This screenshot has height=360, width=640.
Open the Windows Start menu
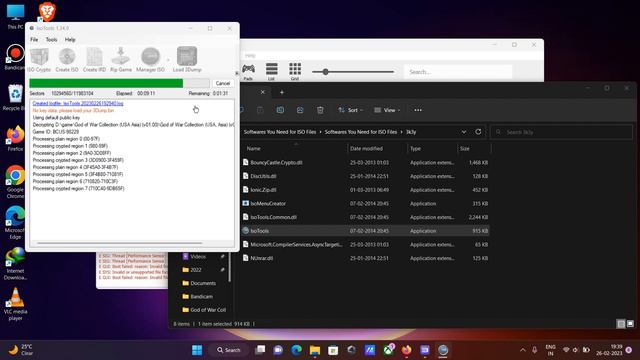tap(197, 350)
